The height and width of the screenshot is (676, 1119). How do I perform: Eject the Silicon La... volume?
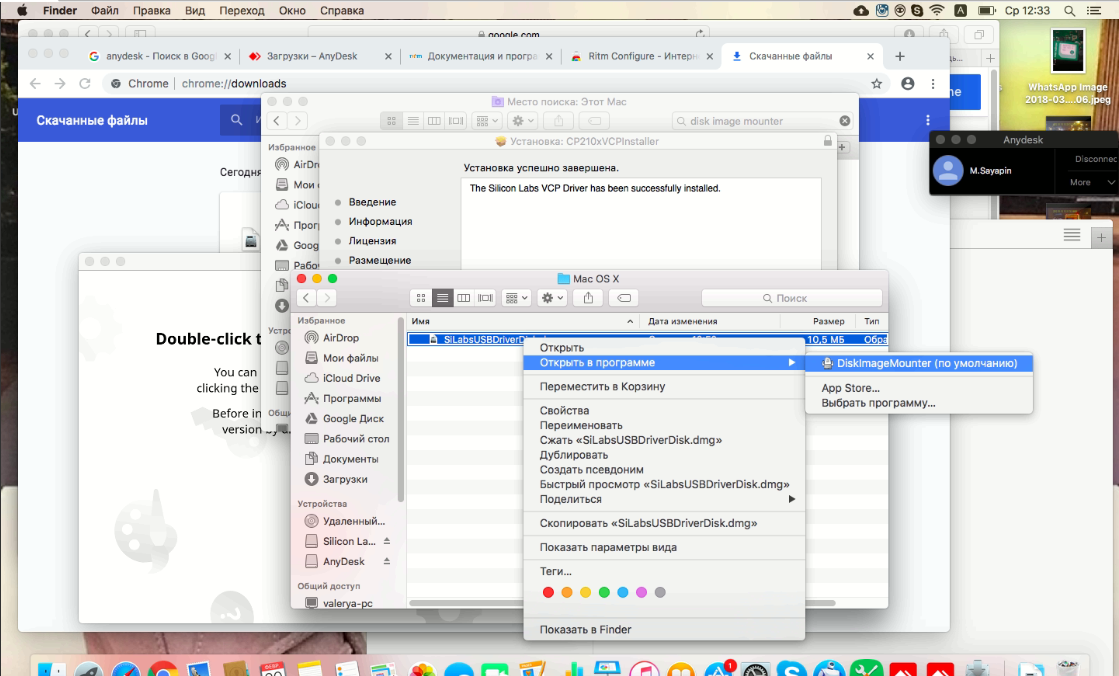(x=387, y=541)
